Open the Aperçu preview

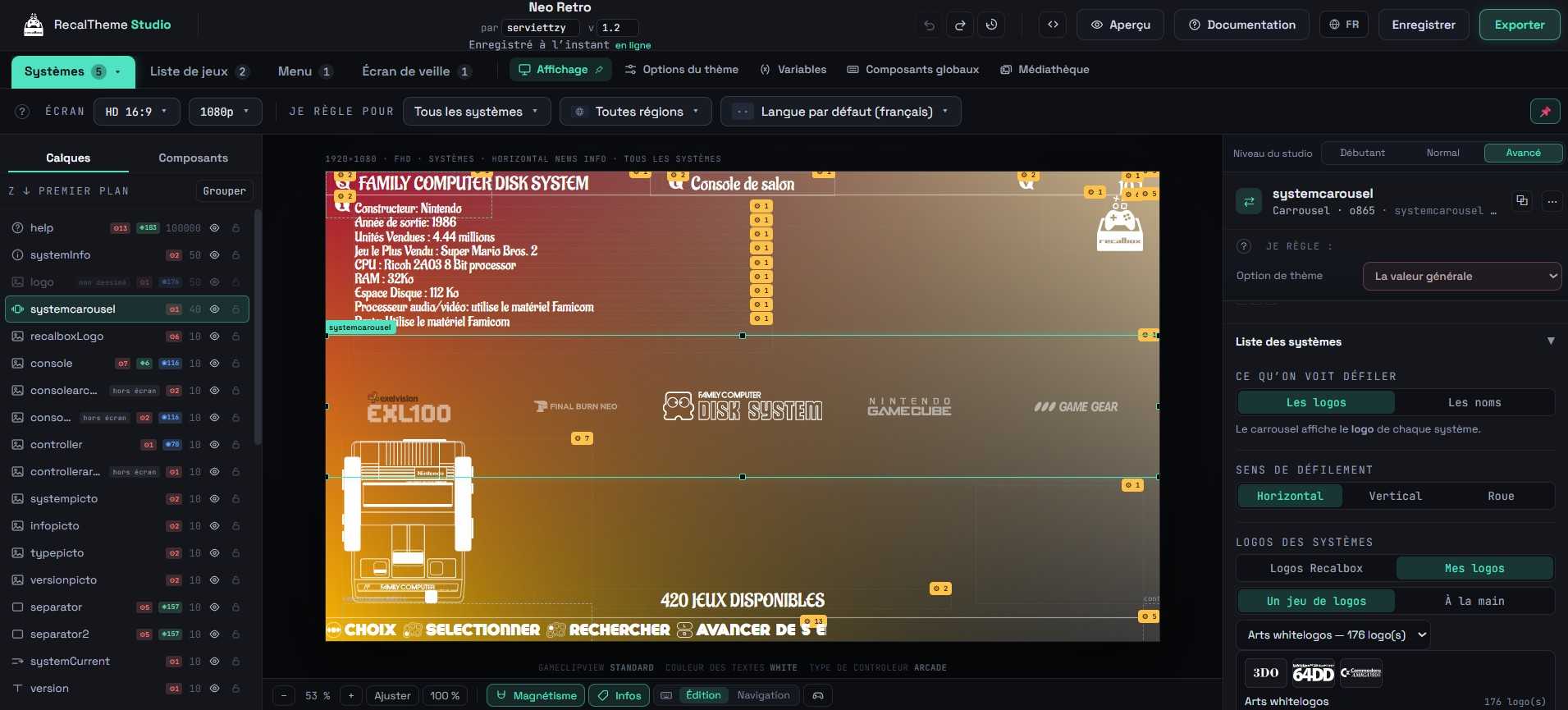(1120, 25)
